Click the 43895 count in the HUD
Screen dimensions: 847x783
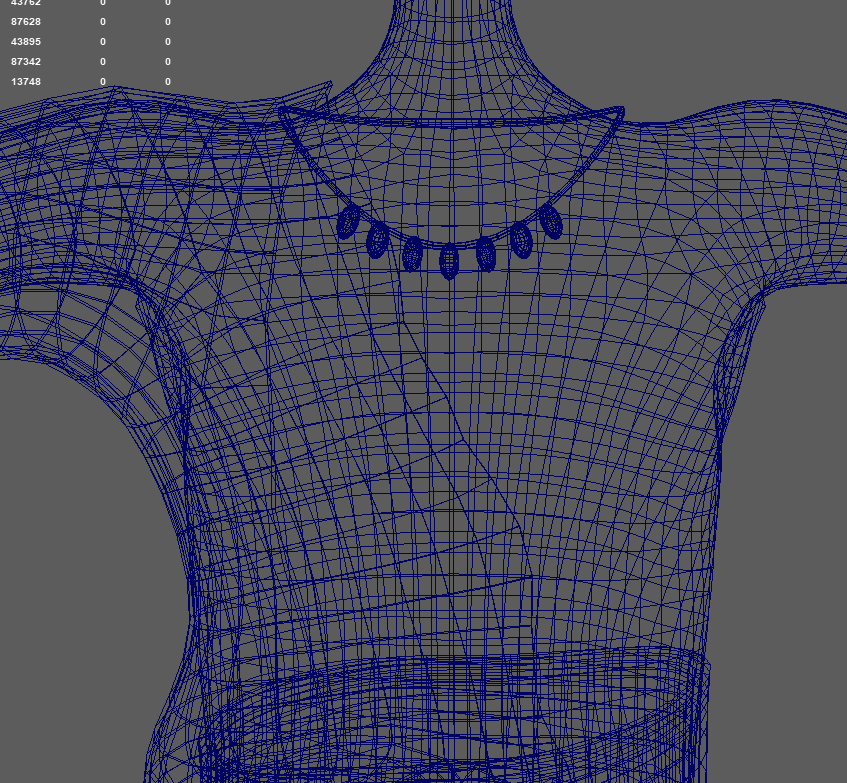point(26,42)
